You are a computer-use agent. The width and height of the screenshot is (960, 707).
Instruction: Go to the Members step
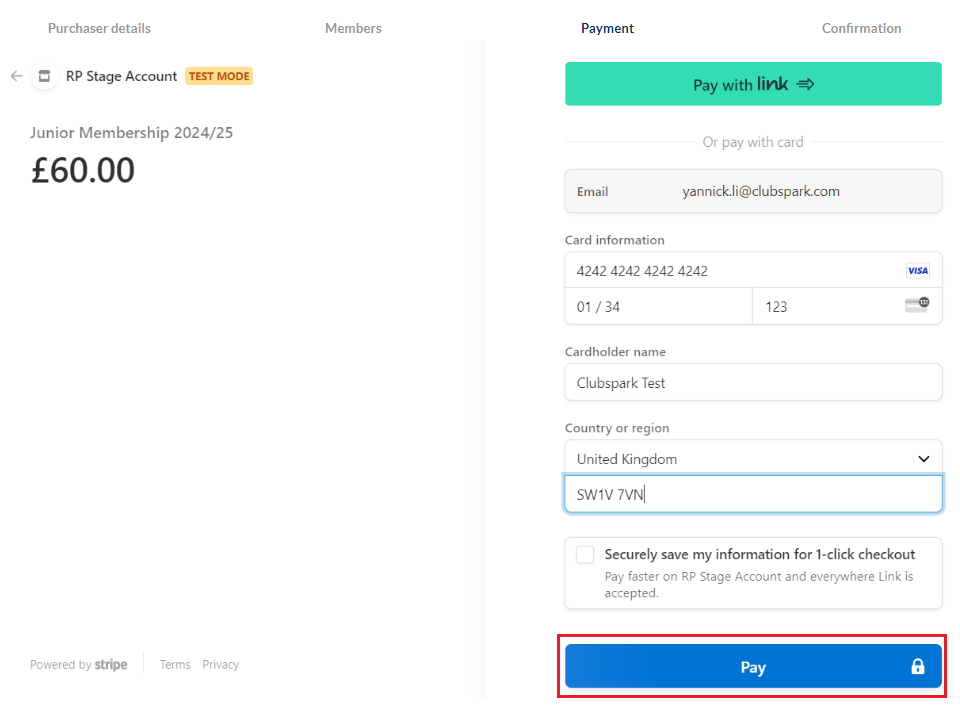(353, 28)
